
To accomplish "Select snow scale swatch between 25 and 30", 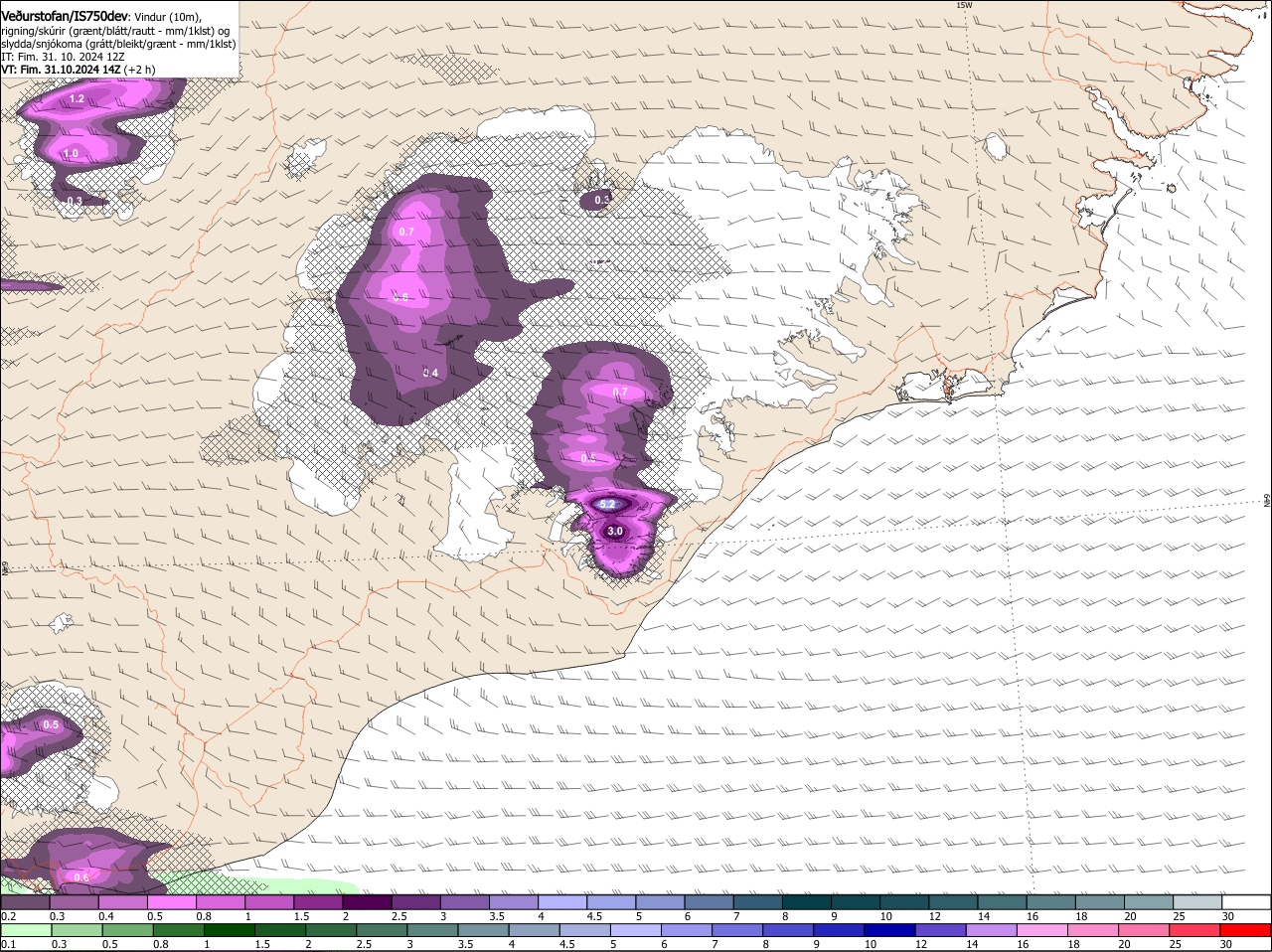I will (x=1197, y=901).
